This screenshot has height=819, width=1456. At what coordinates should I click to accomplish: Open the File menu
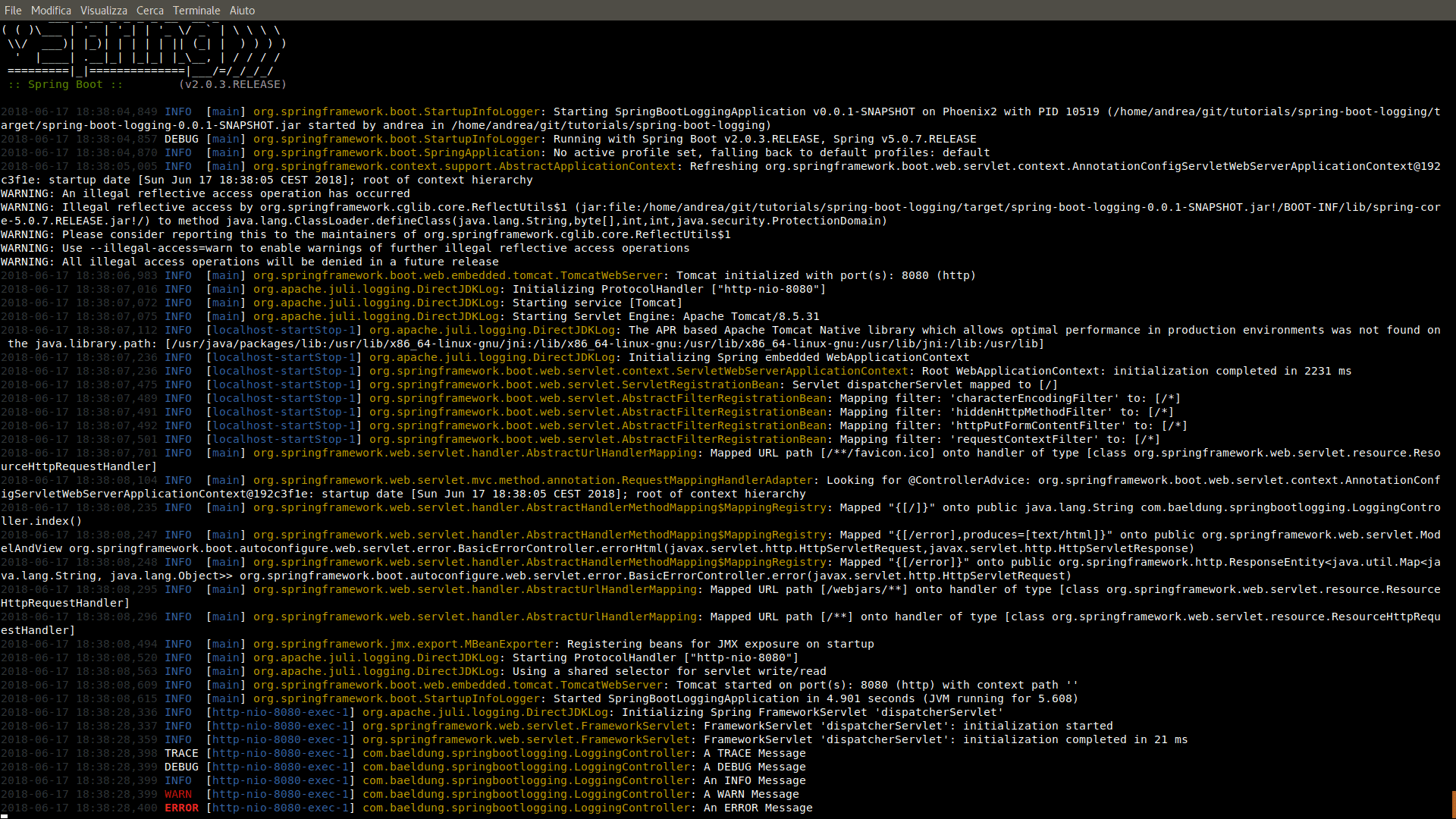[x=12, y=10]
